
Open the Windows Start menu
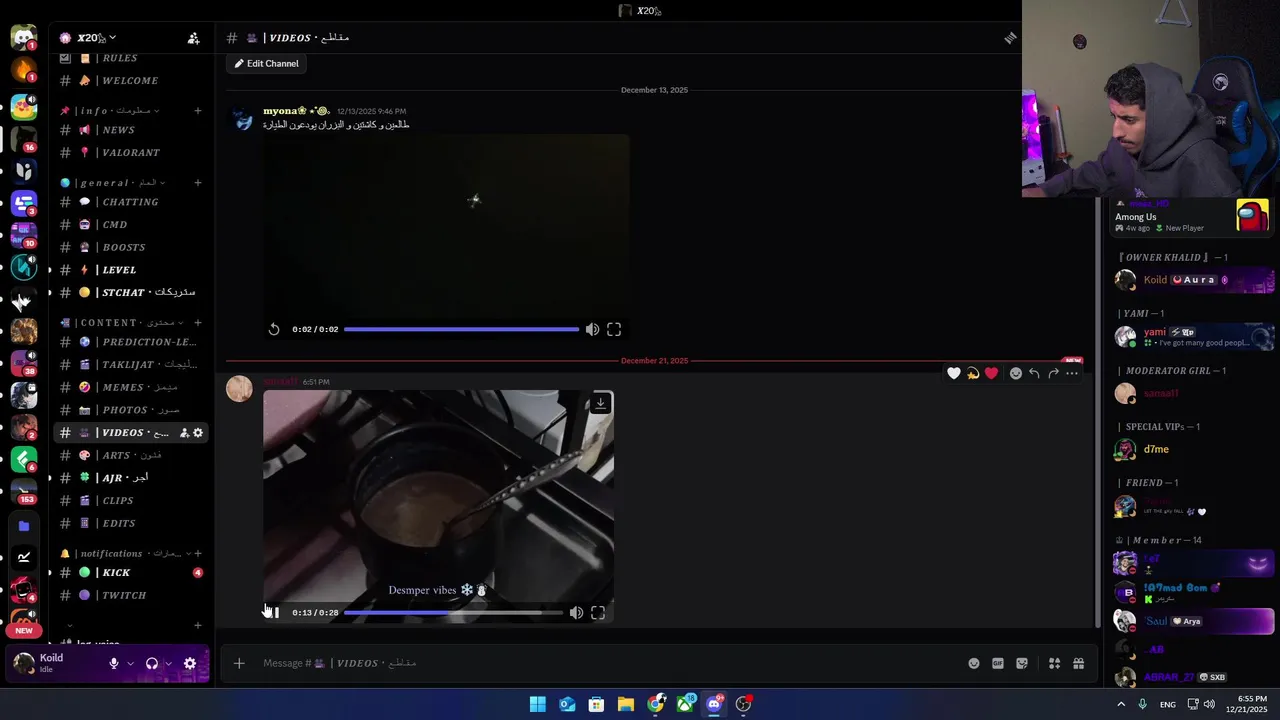(x=538, y=704)
